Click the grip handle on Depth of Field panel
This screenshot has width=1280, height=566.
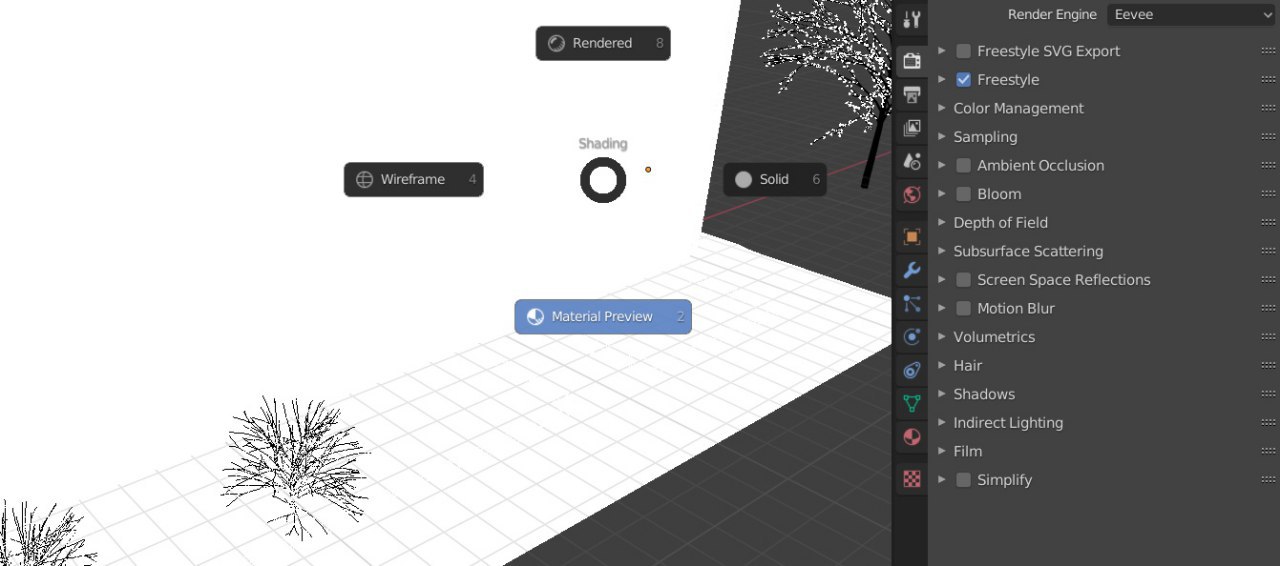coord(1268,223)
